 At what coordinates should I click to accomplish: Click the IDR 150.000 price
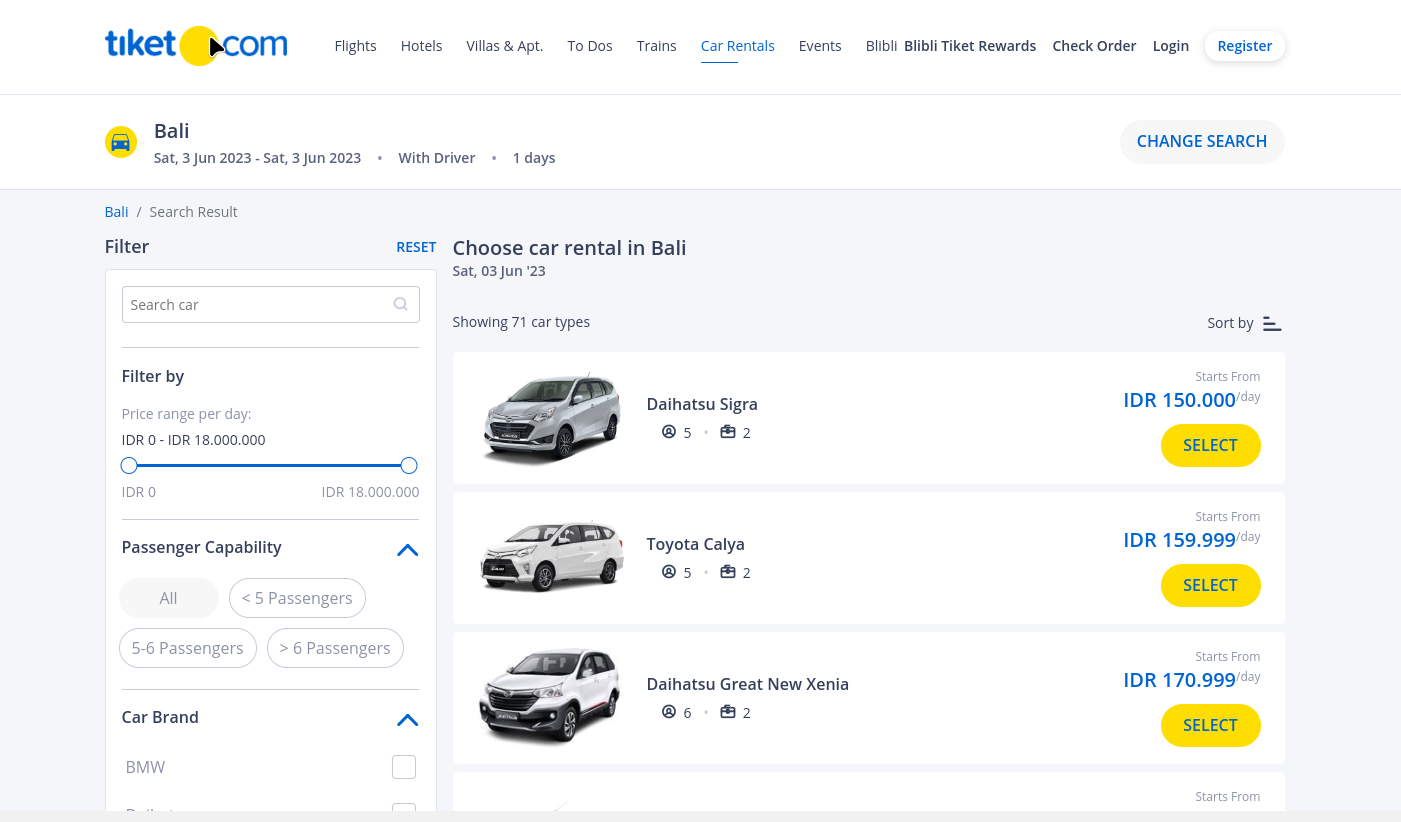pyautogui.click(x=1179, y=400)
